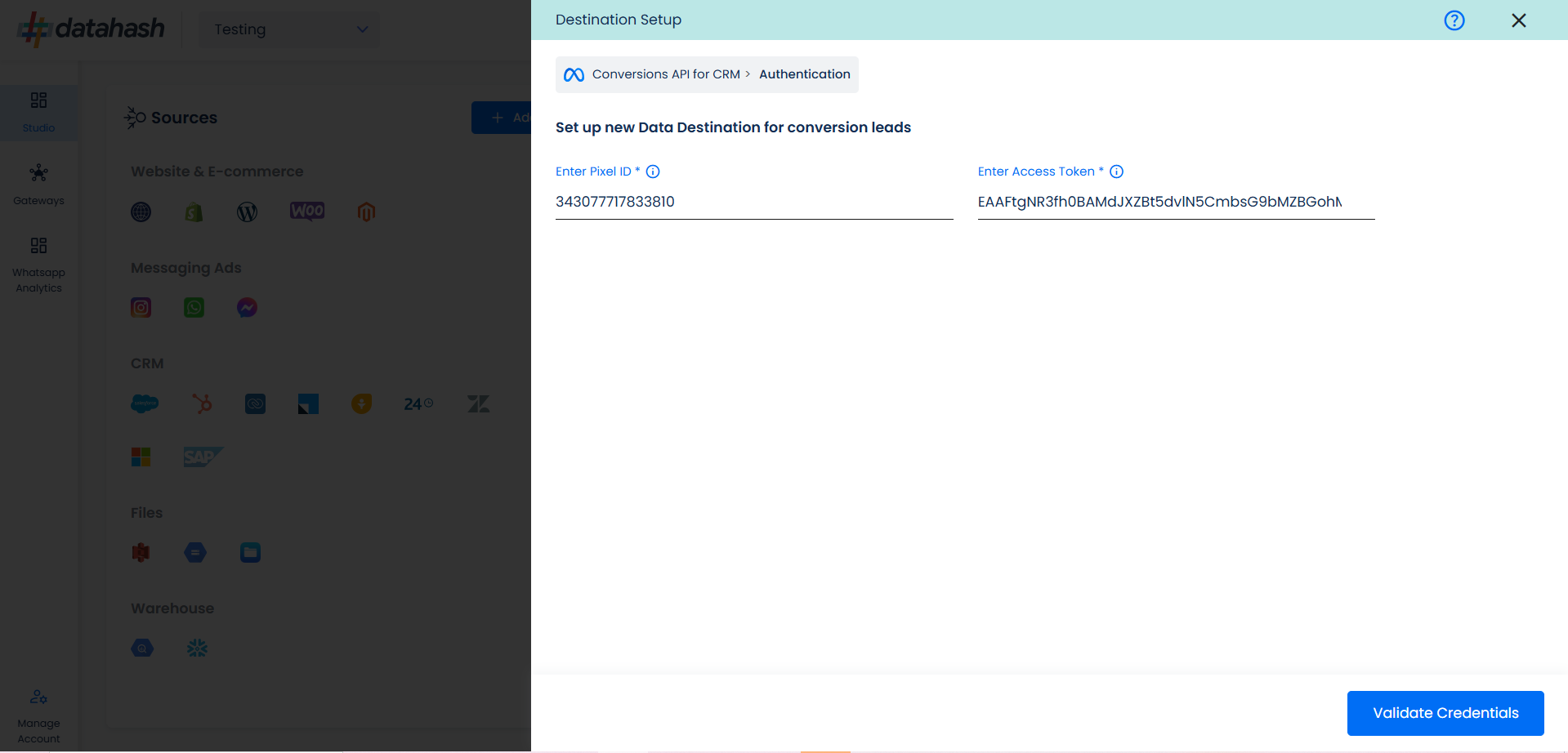The width and height of the screenshot is (1568, 753).
Task: Open Studio in the left sidebar
Action: 38,112
